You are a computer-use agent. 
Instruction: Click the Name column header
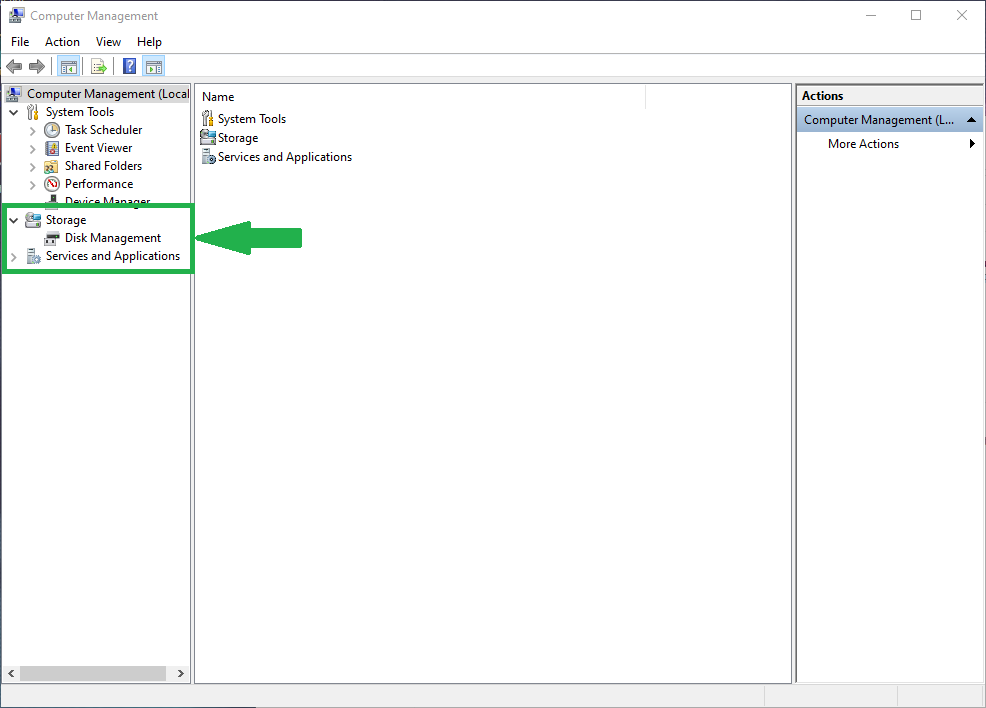(420, 97)
